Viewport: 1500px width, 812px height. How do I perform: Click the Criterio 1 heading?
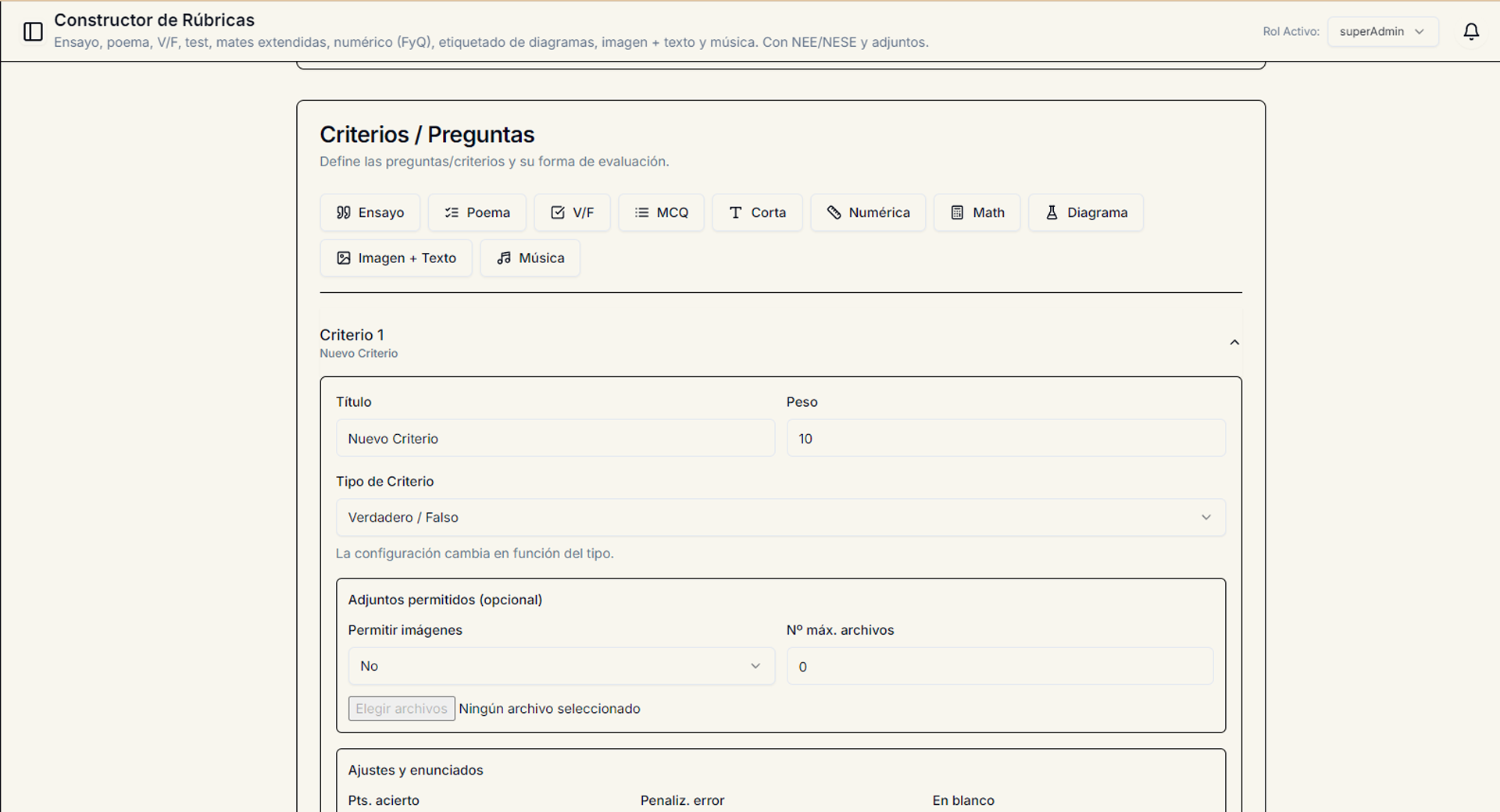tap(352, 335)
